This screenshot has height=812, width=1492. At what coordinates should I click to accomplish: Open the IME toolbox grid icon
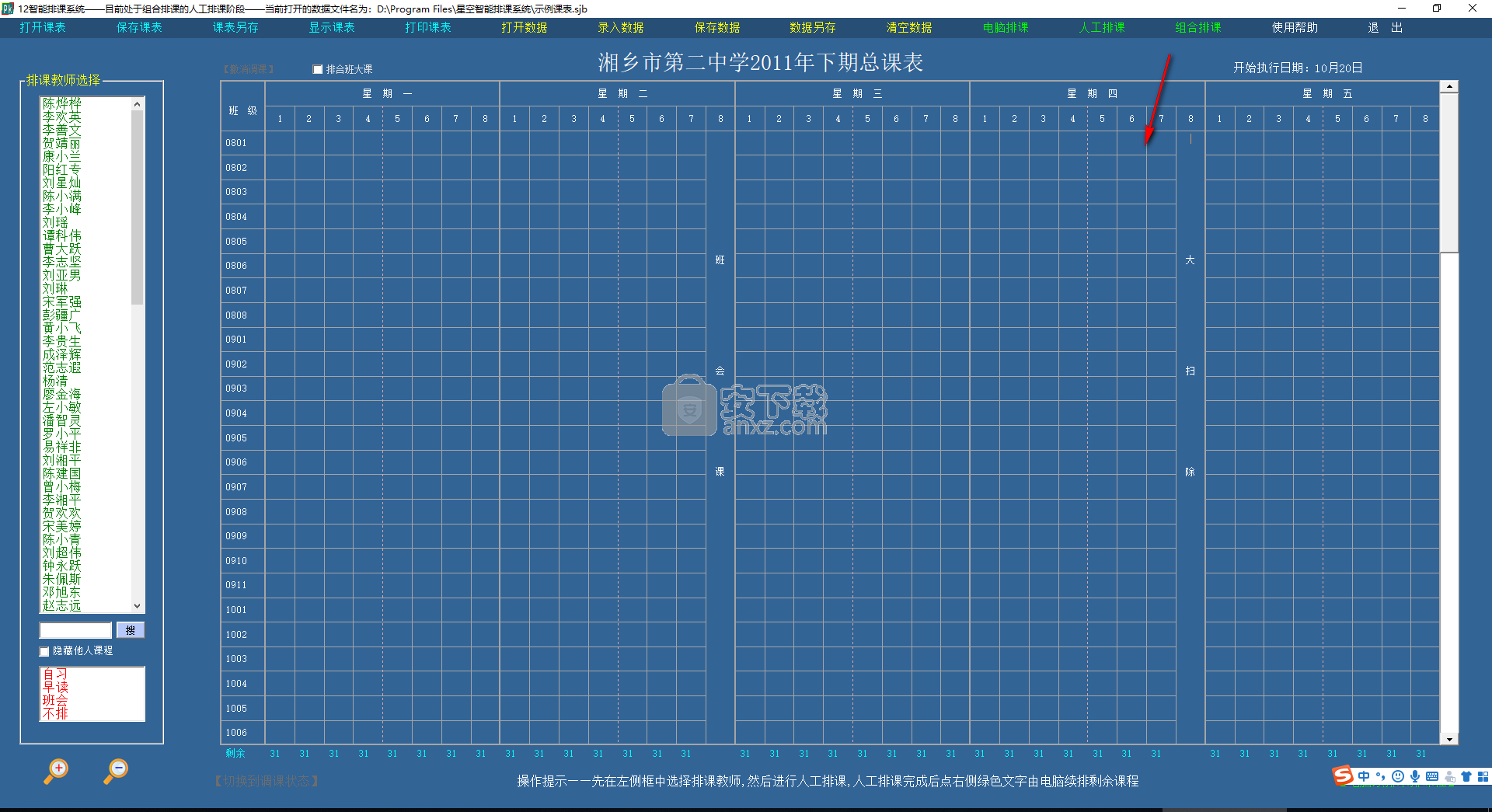click(1483, 776)
